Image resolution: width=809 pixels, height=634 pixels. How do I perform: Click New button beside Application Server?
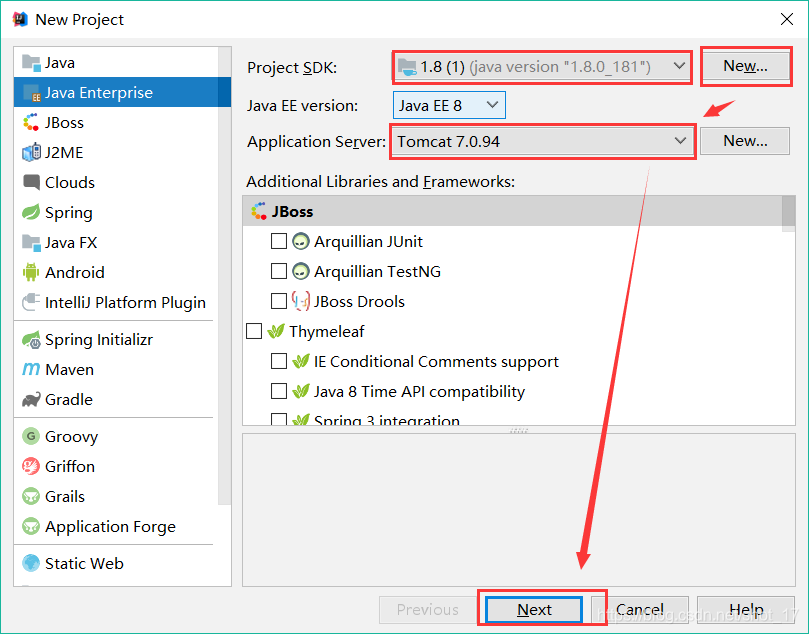tap(745, 141)
